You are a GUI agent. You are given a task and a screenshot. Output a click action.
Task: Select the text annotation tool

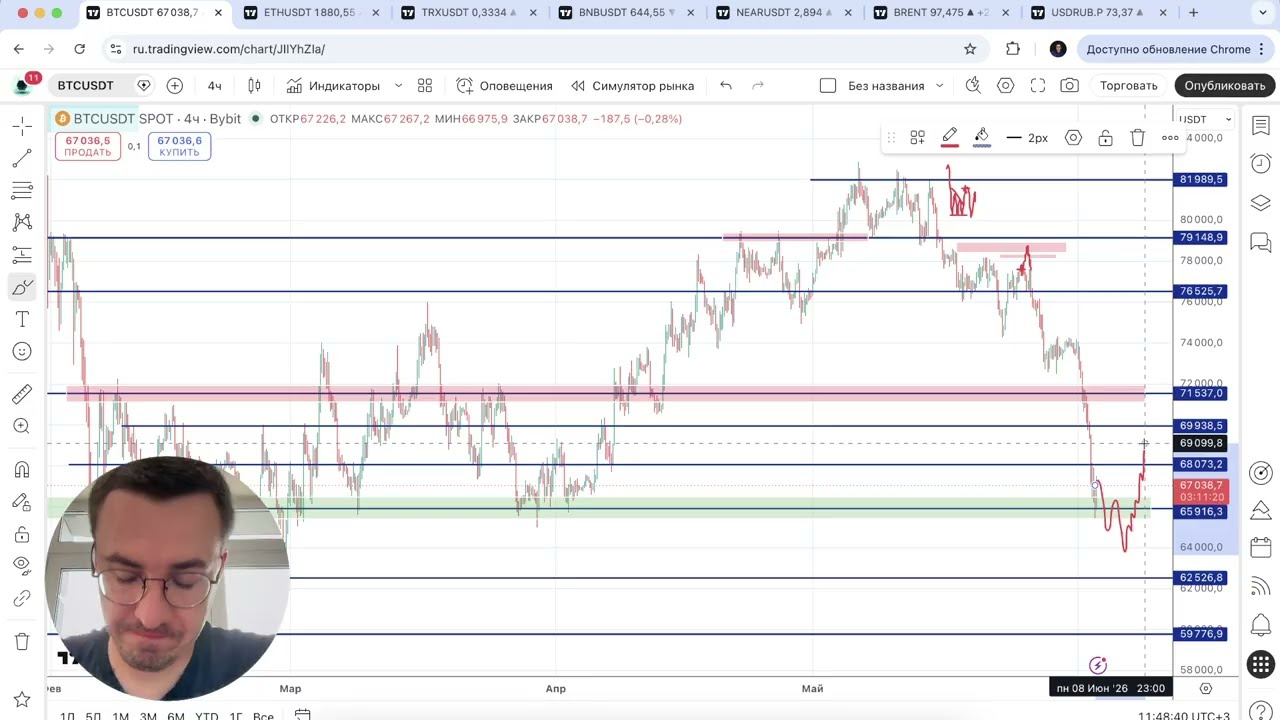click(22, 319)
